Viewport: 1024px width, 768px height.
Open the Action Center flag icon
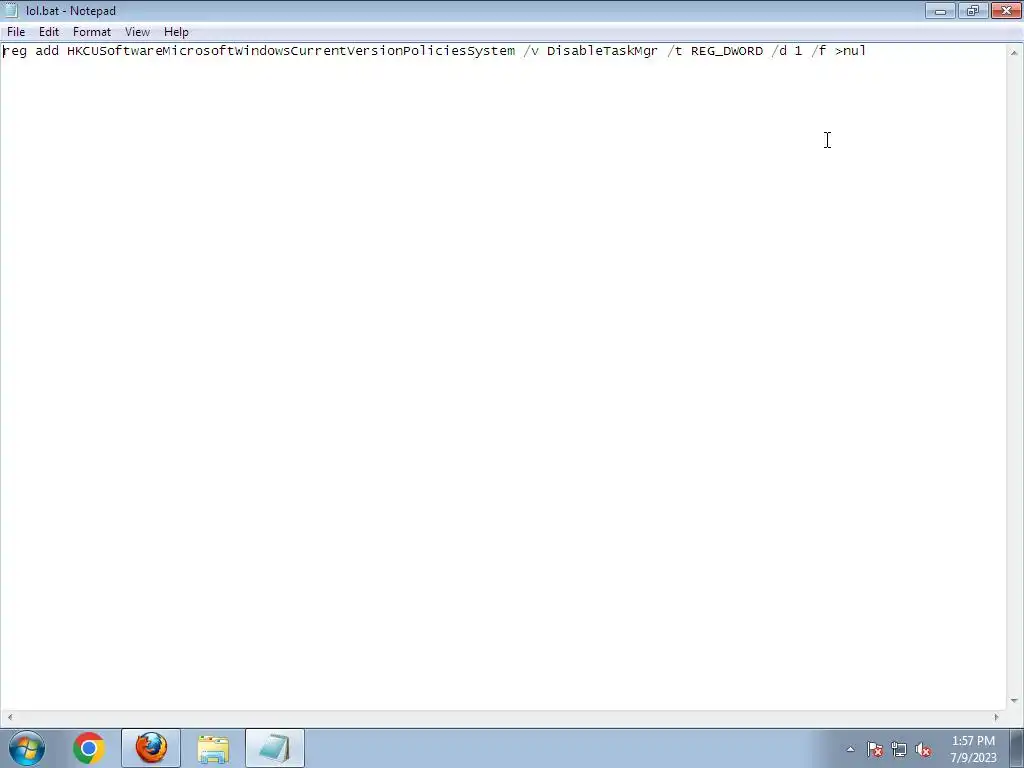click(x=875, y=749)
